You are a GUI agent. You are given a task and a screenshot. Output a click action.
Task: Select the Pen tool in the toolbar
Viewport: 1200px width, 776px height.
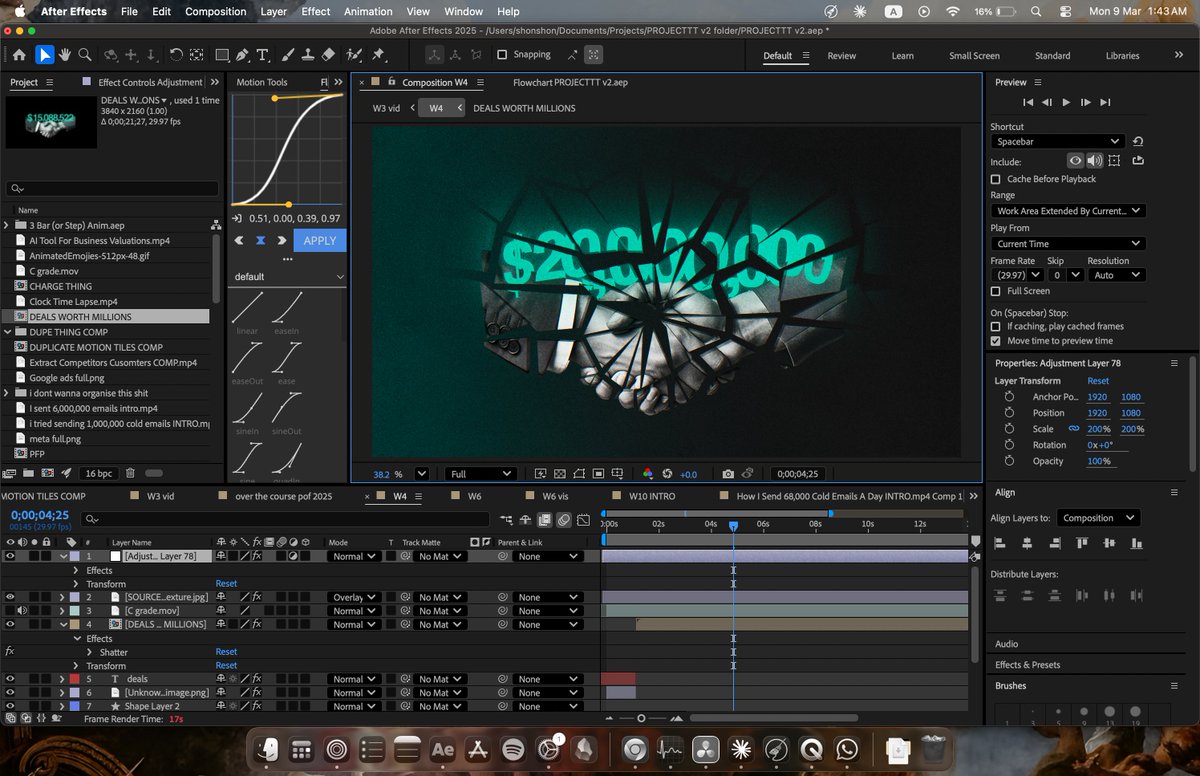point(243,55)
